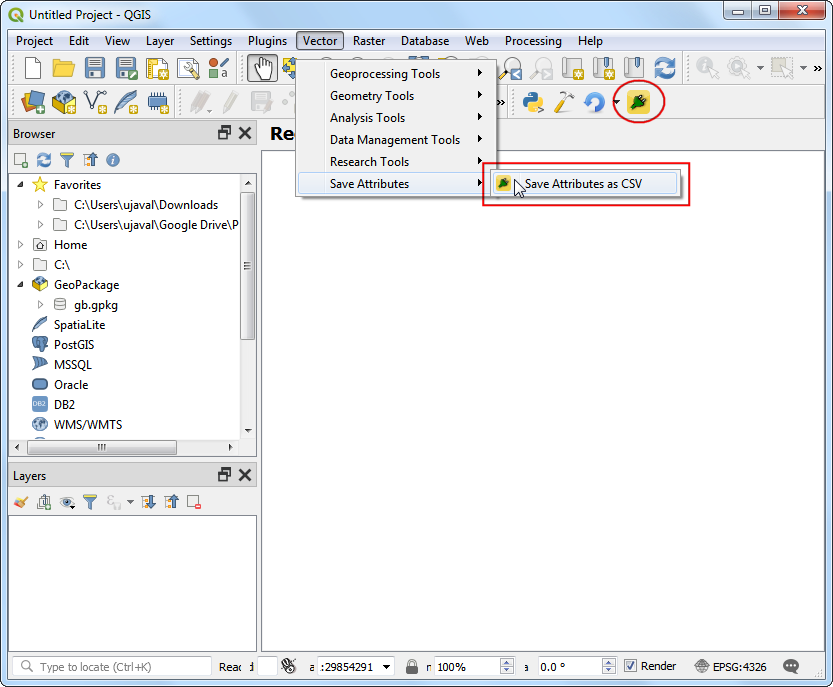Open the Raster menu
This screenshot has height=687, width=833.
368,41
